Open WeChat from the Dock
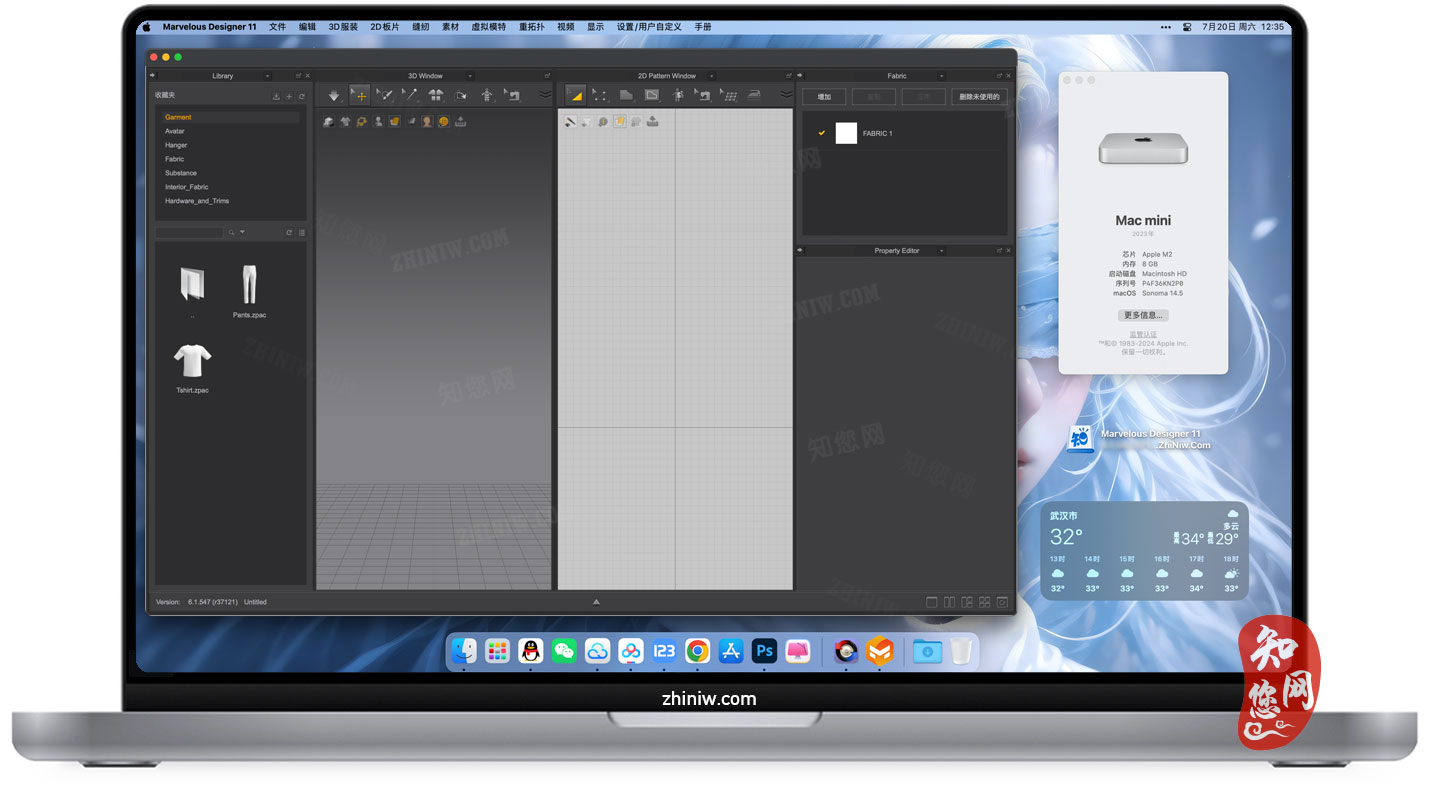This screenshot has height=797, width=1429. tap(564, 651)
